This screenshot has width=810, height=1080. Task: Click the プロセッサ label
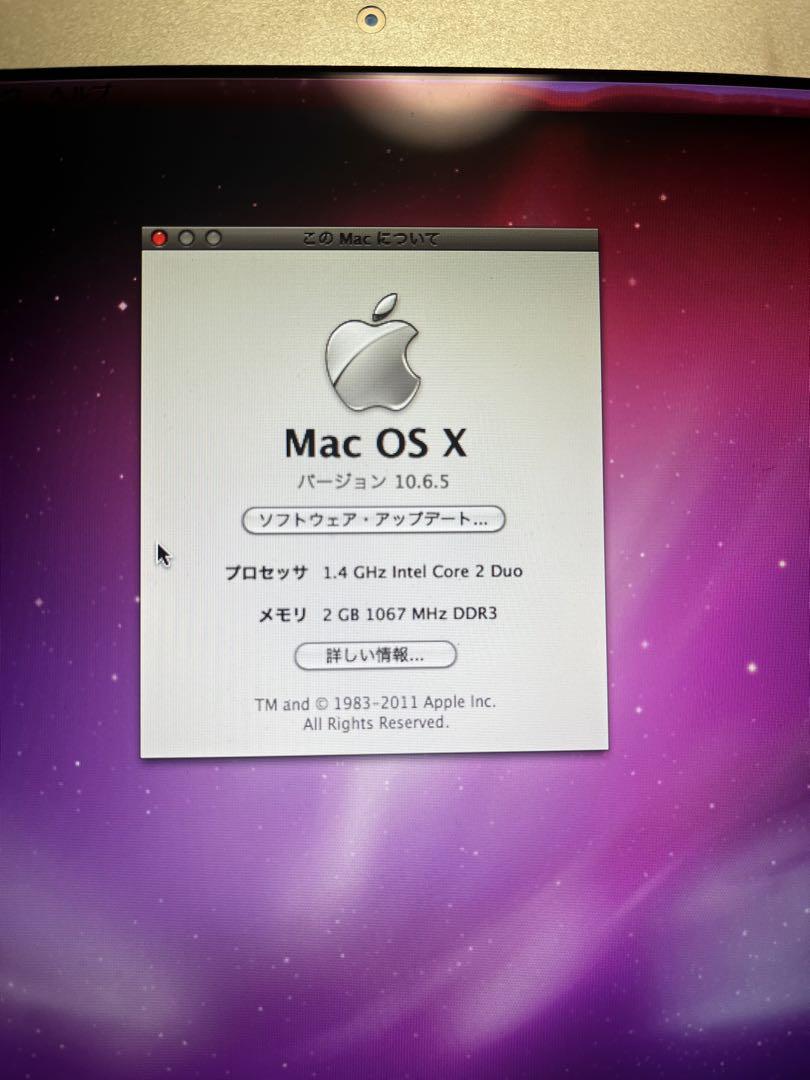click(266, 572)
